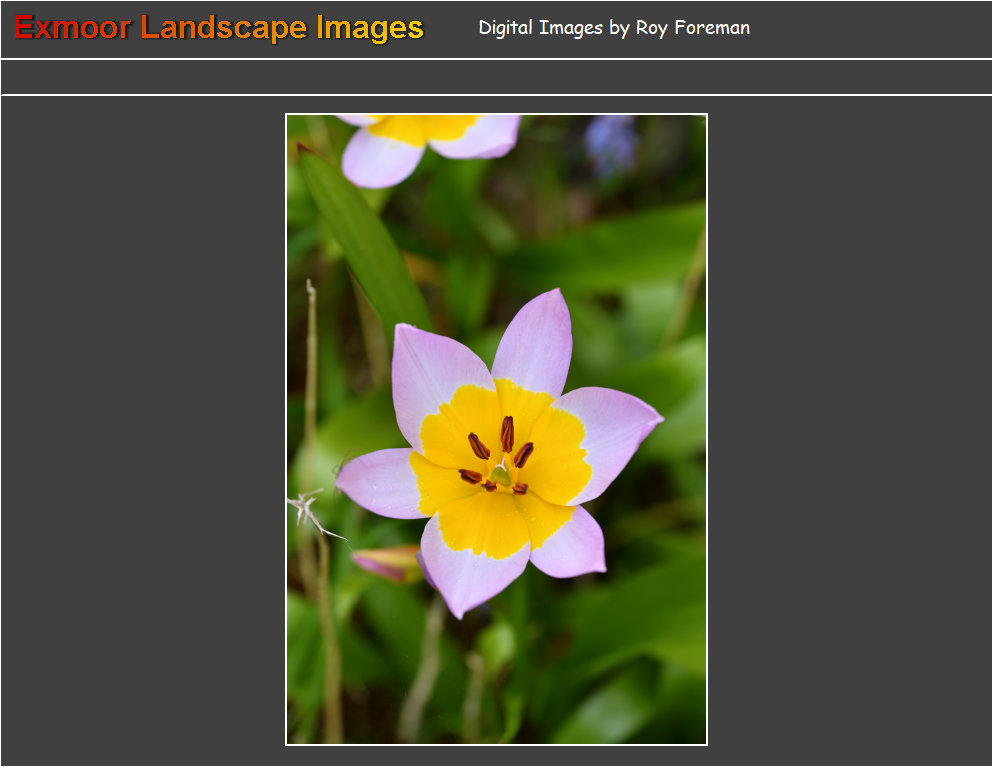Screen dimensions: 993x767
Task: Click the name "Roy Foreman" in the subtitle
Action: coord(692,28)
